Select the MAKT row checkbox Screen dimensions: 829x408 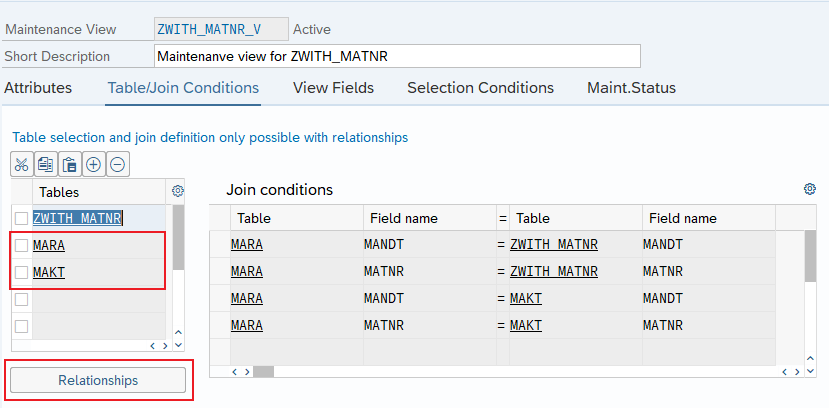(x=22, y=272)
